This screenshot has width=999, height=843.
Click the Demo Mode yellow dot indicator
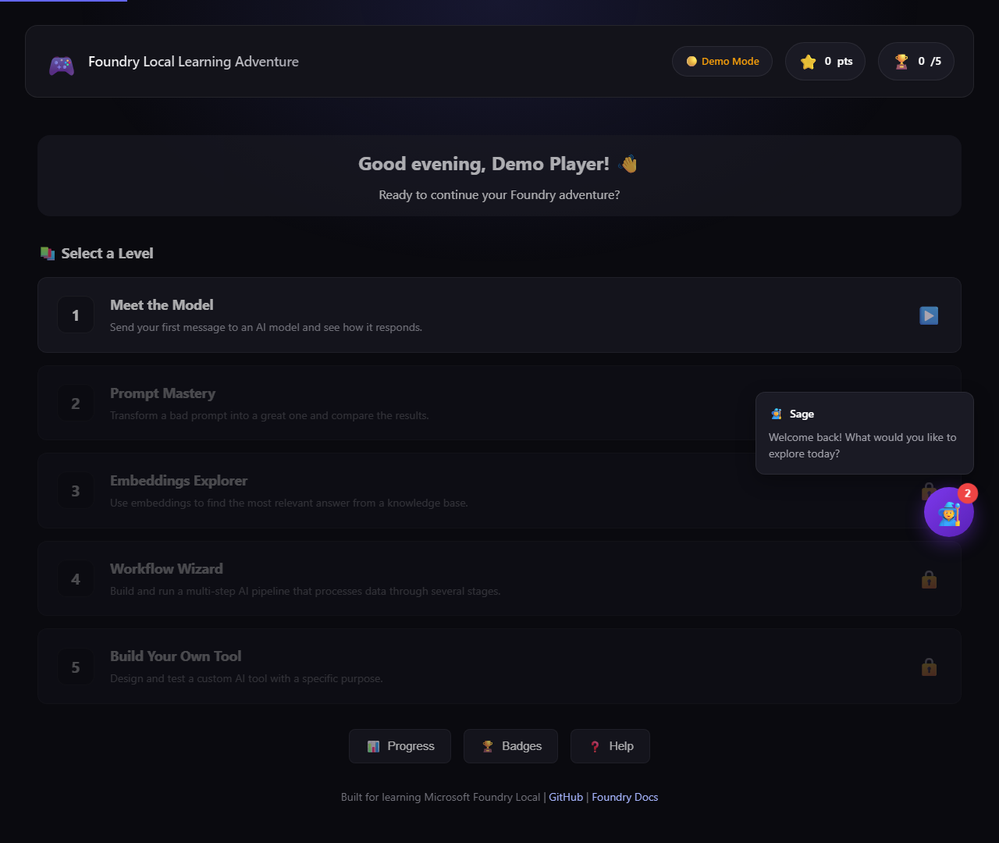click(691, 61)
